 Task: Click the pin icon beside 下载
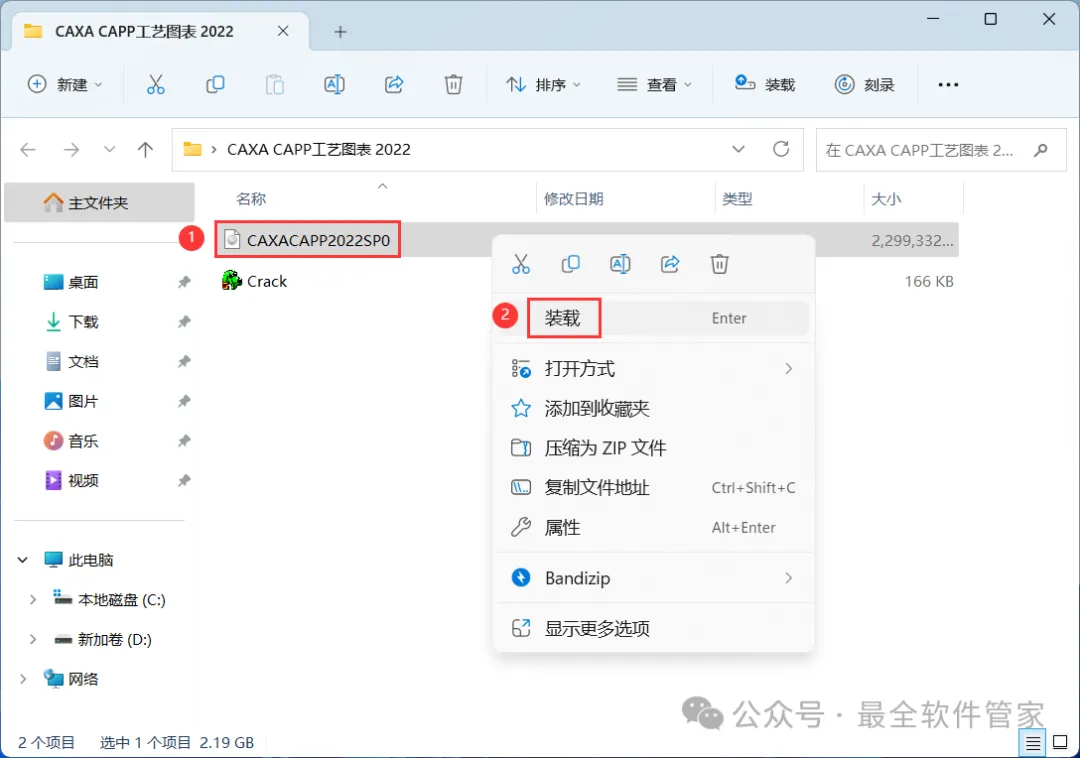(184, 322)
